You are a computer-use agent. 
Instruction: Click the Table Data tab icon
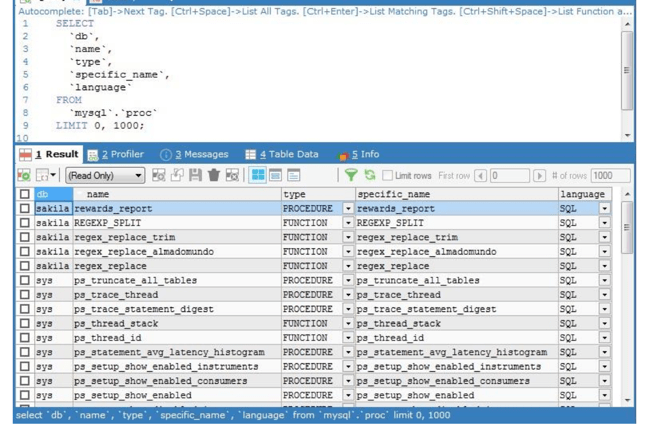[251, 155]
